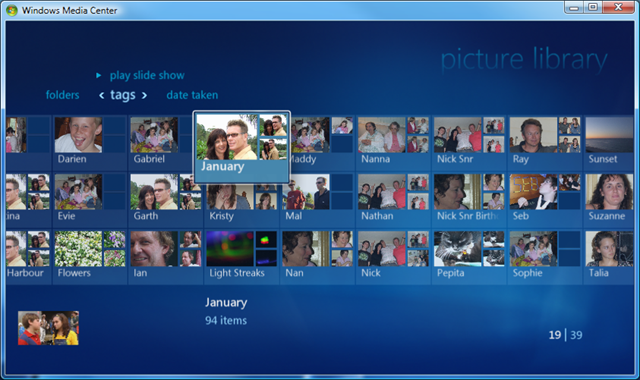
Task: Open the Nathan tag tile
Action: click(x=393, y=200)
